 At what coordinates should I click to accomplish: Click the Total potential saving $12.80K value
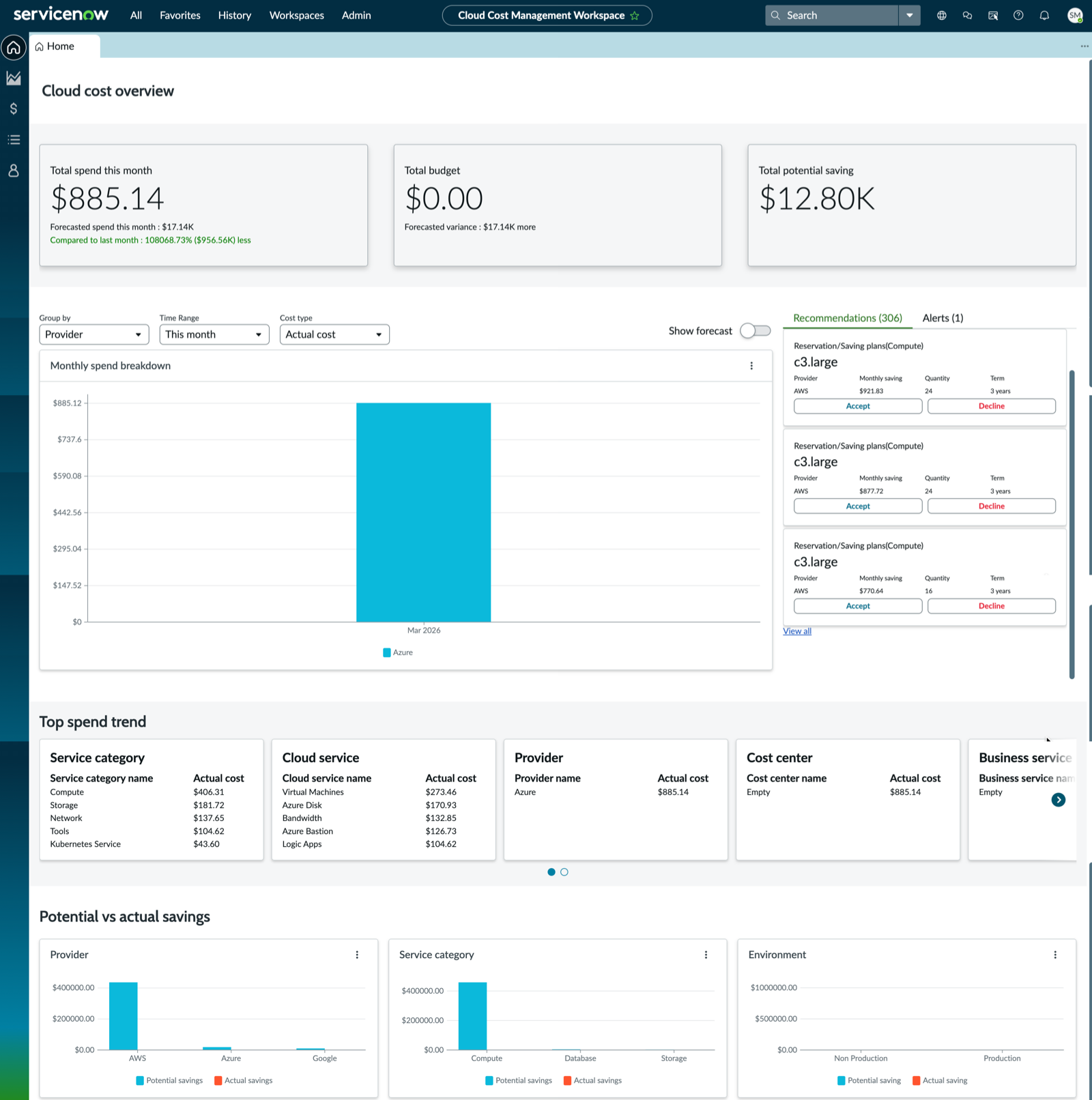[817, 199]
